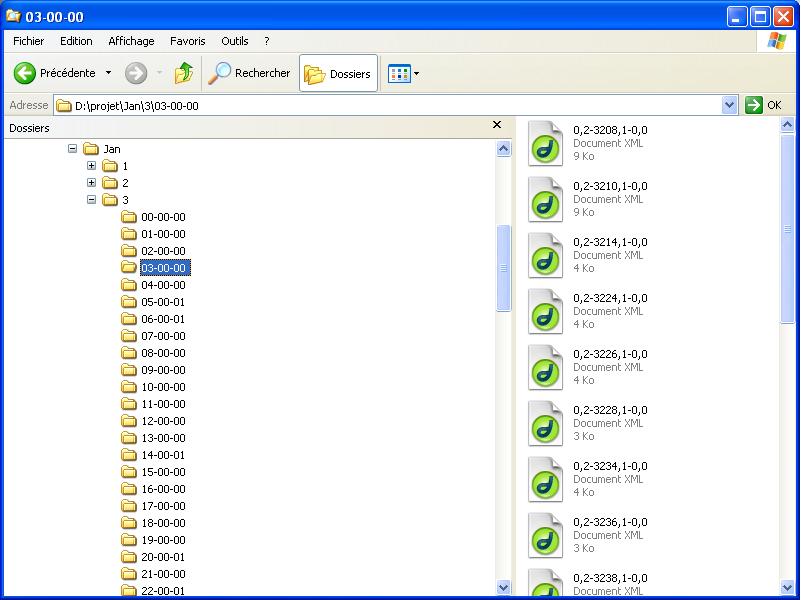Click the 16-00-00 folder icon
This screenshot has height=600, width=806.
[x=129, y=489]
